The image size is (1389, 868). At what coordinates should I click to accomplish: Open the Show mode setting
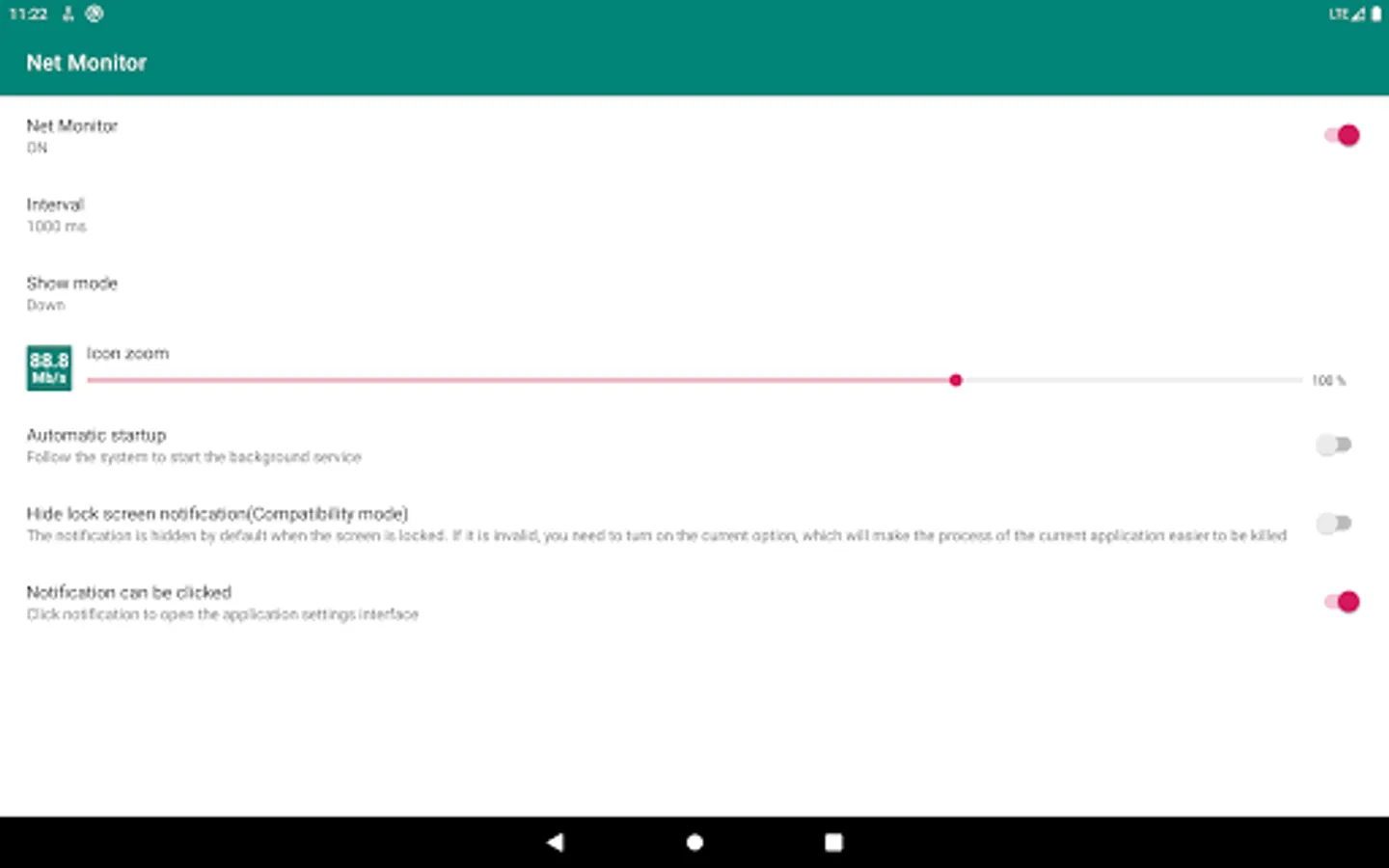point(694,293)
